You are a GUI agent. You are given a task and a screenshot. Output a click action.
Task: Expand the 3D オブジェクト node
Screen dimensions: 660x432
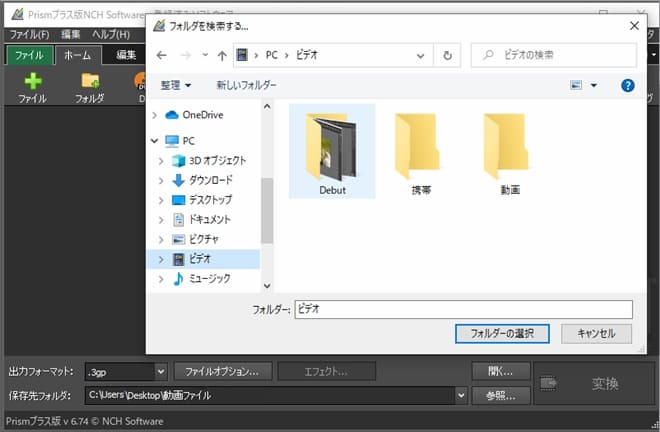tap(161, 160)
